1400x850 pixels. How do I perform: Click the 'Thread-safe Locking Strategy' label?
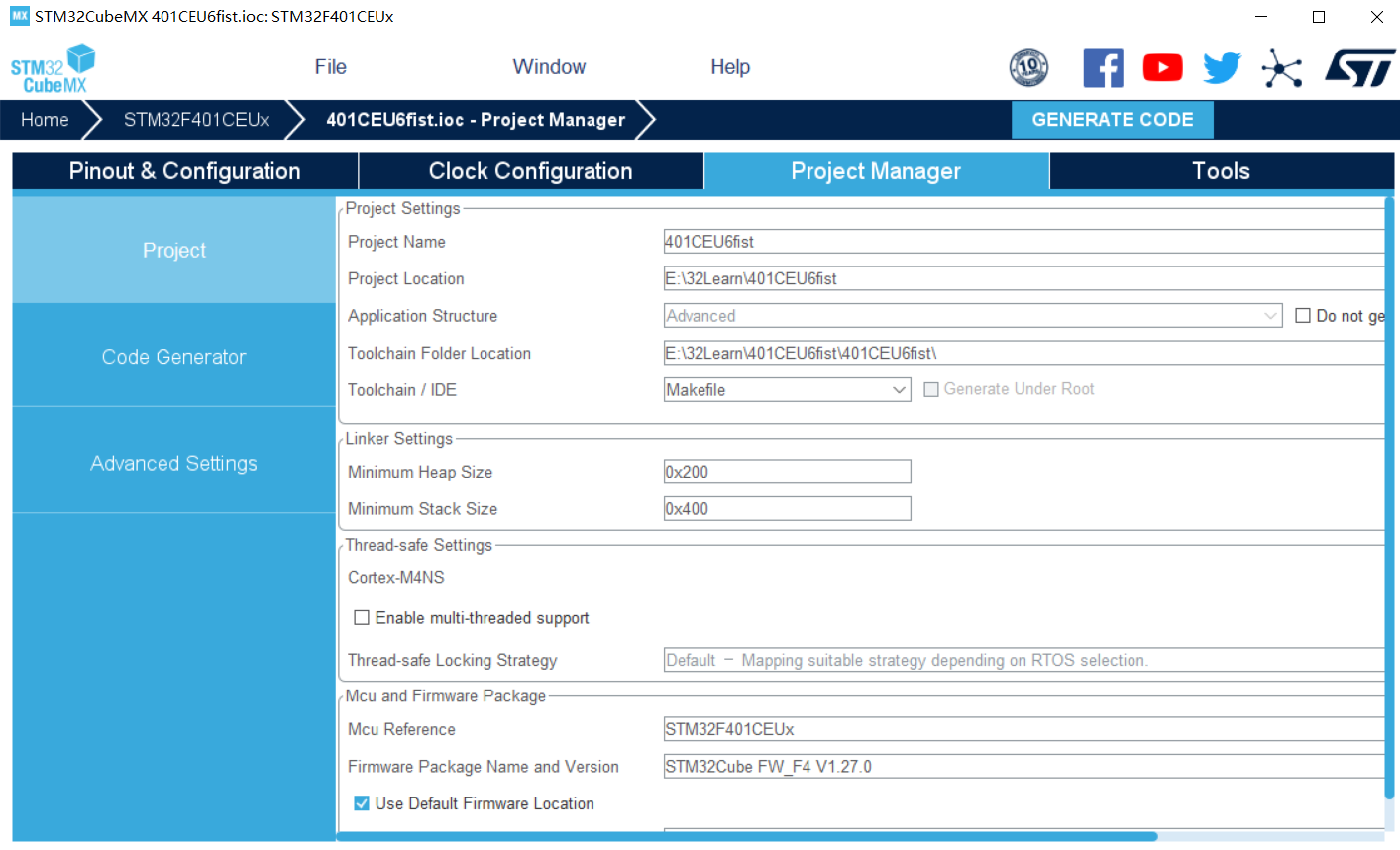(453, 661)
